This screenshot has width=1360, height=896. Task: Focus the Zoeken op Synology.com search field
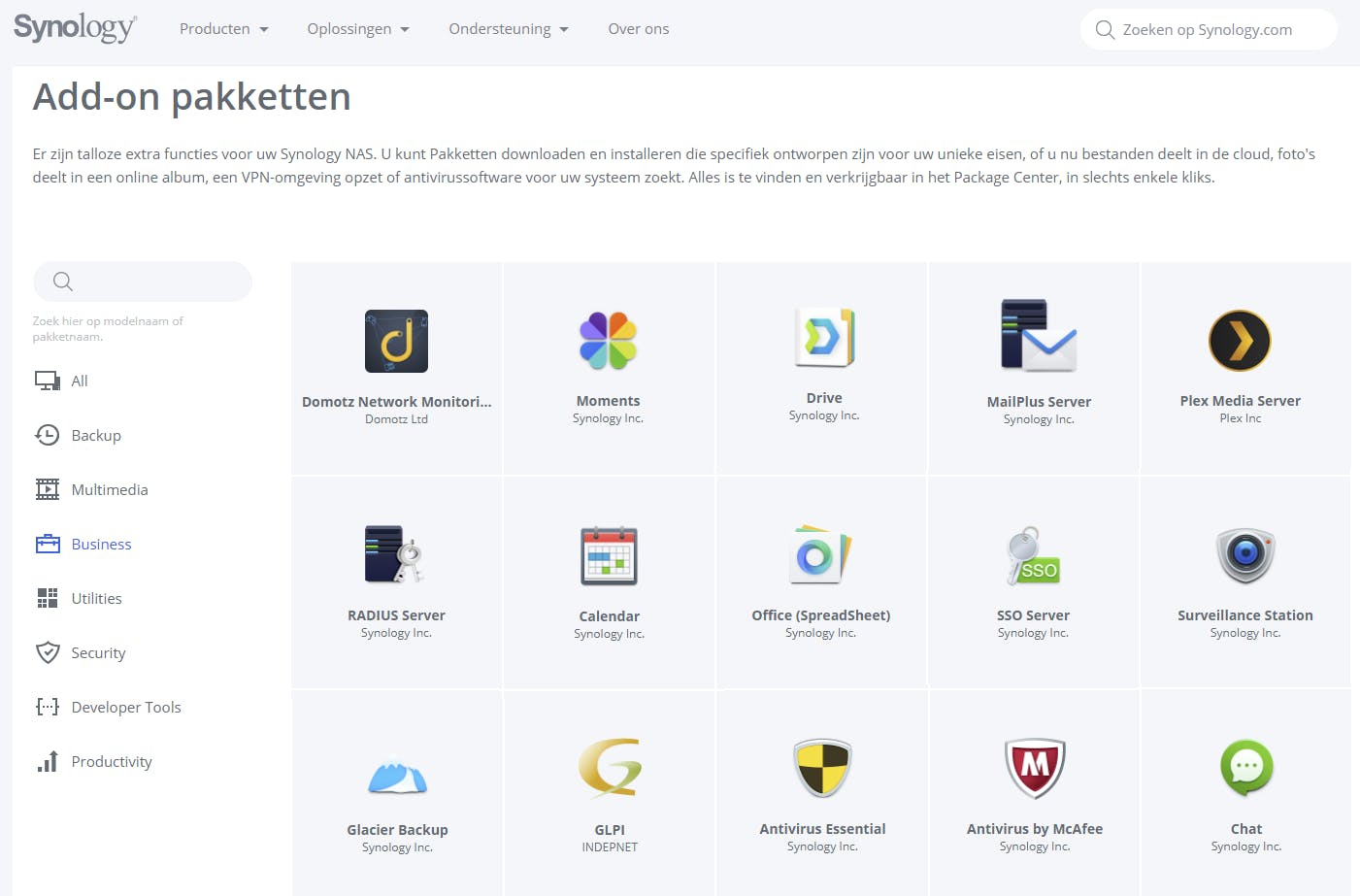(x=1209, y=29)
